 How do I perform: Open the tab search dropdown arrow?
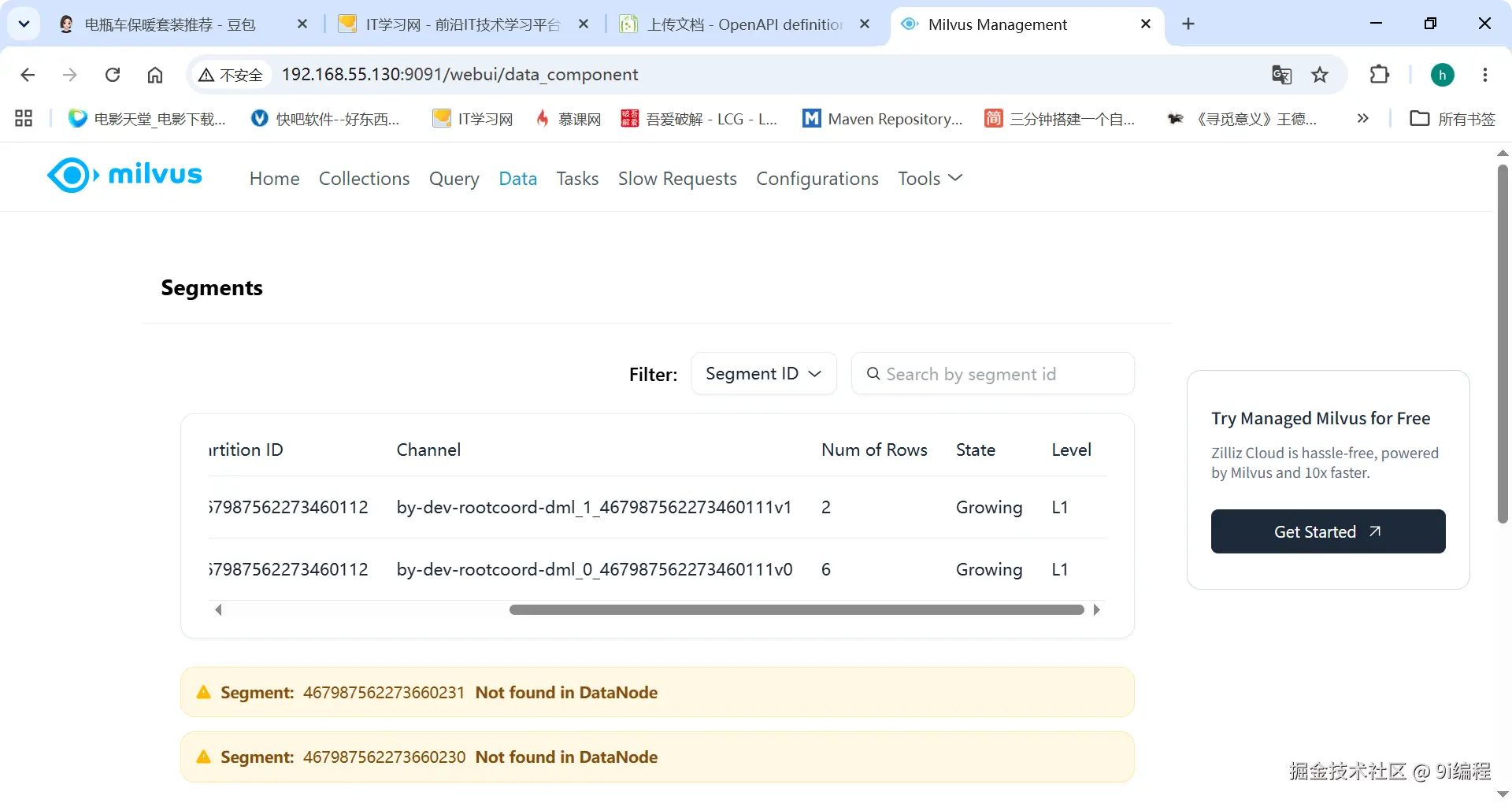coord(24,24)
